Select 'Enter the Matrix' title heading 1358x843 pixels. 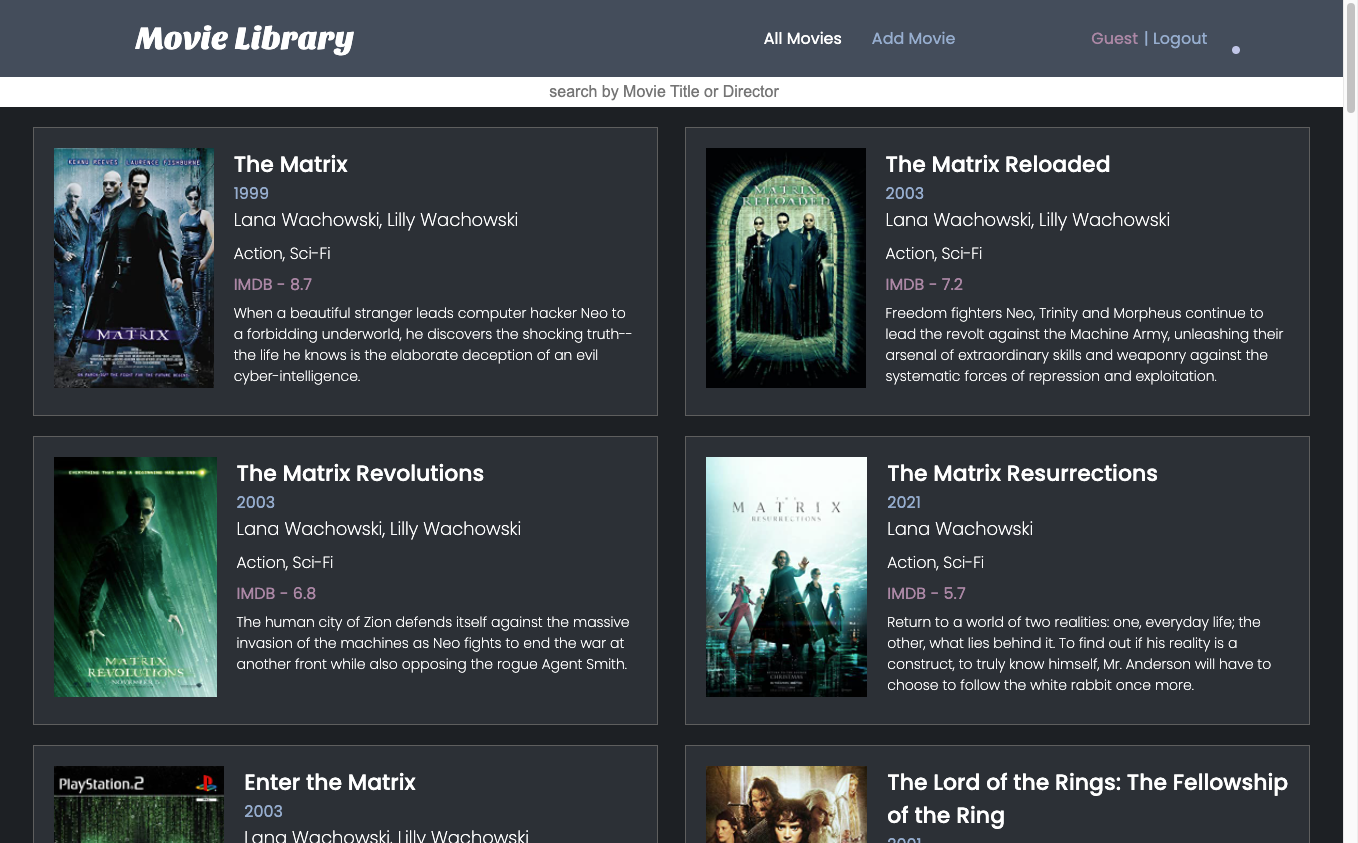[x=330, y=782]
